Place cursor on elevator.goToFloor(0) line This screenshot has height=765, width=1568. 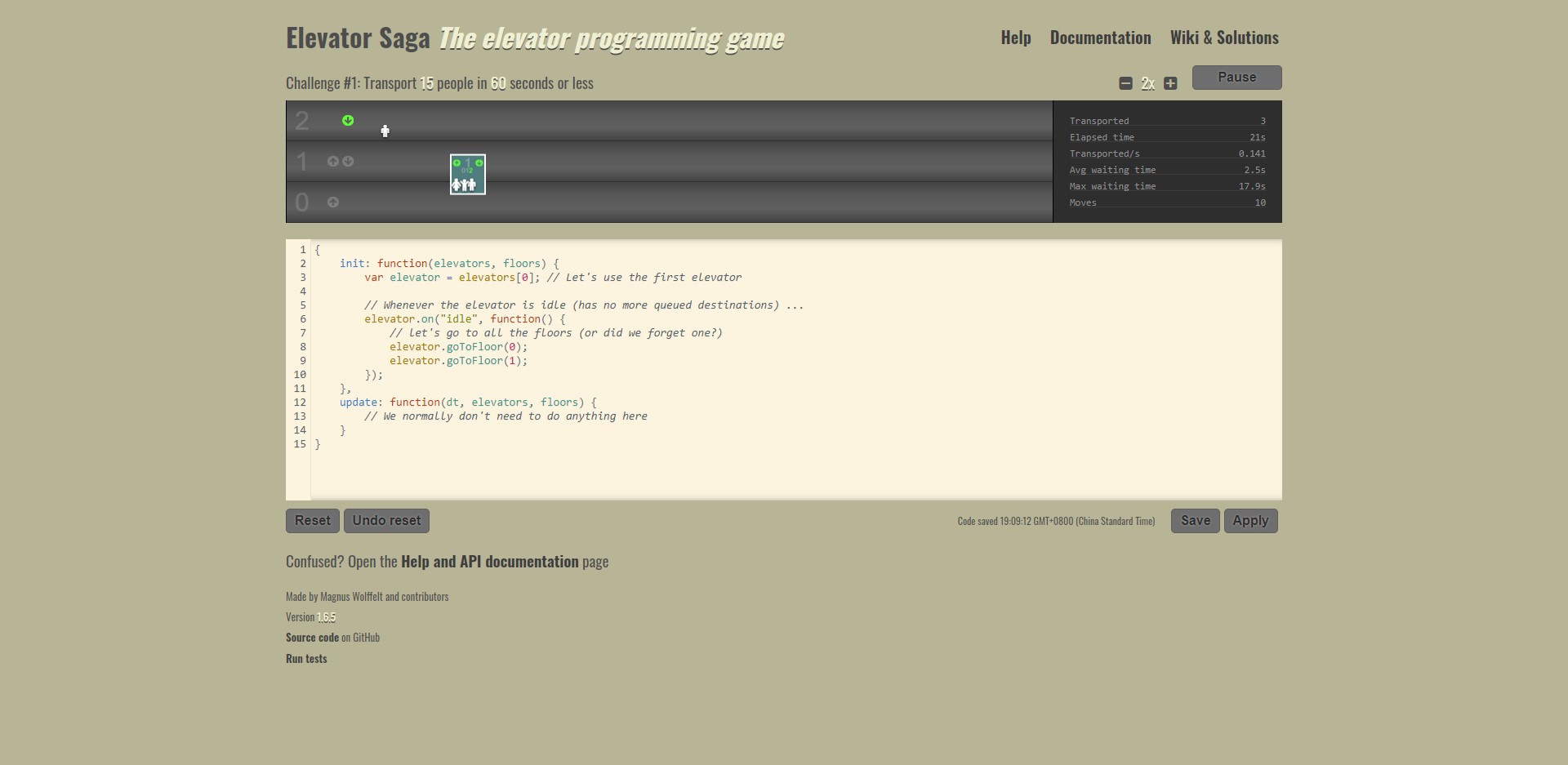point(458,347)
